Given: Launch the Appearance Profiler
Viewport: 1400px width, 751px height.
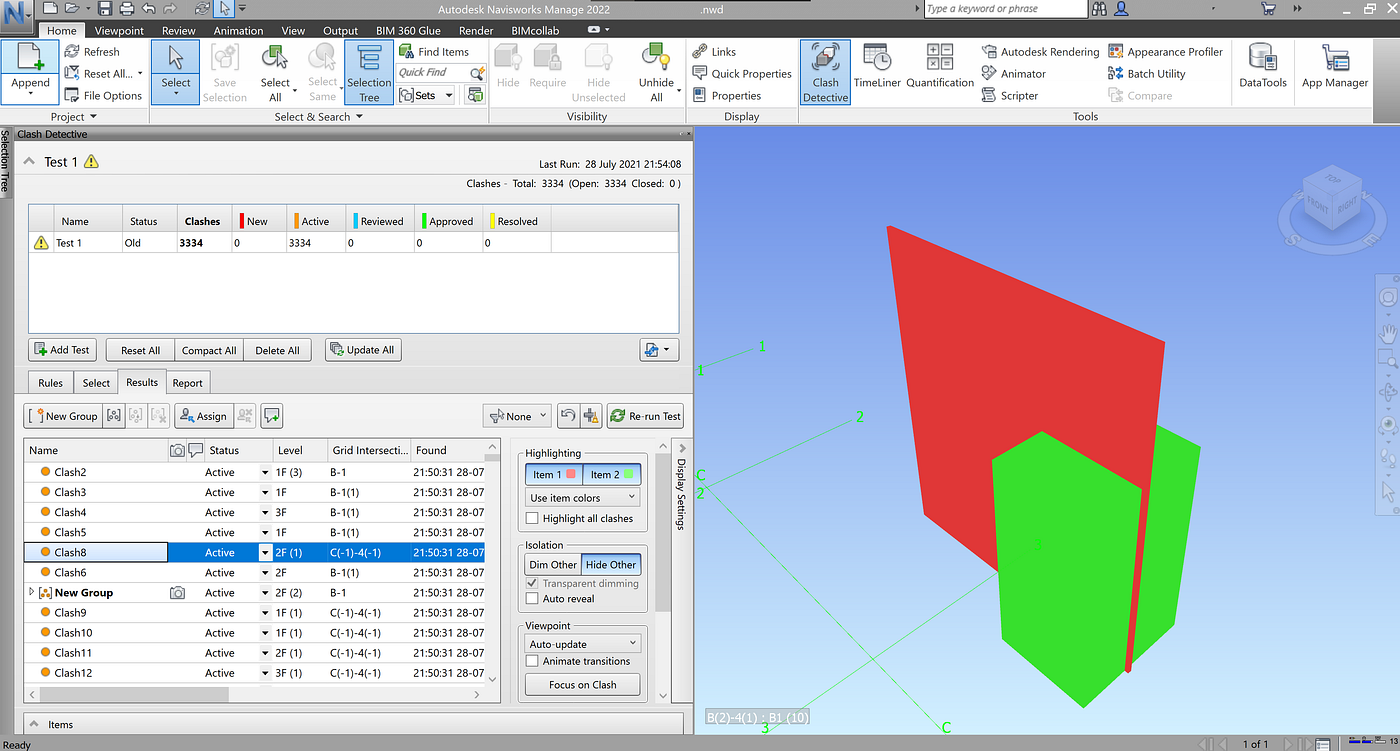Looking at the screenshot, I should click(1166, 52).
